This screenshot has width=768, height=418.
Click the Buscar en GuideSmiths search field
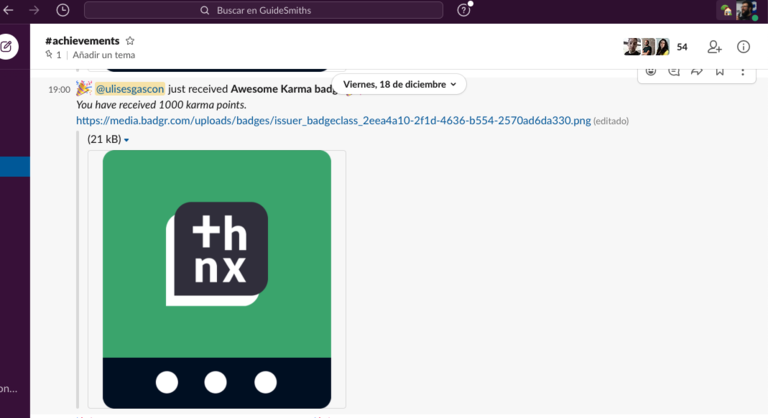[x=264, y=10]
